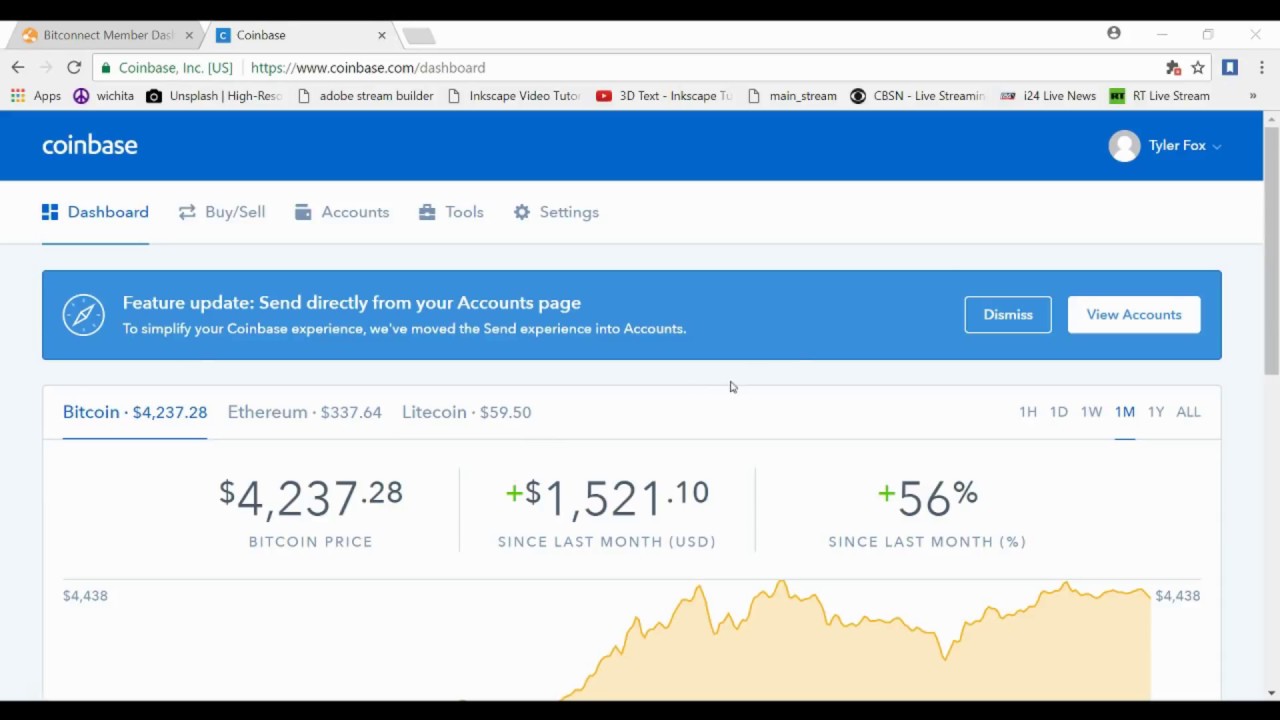Open Buy/Sell navigation item

click(x=222, y=212)
